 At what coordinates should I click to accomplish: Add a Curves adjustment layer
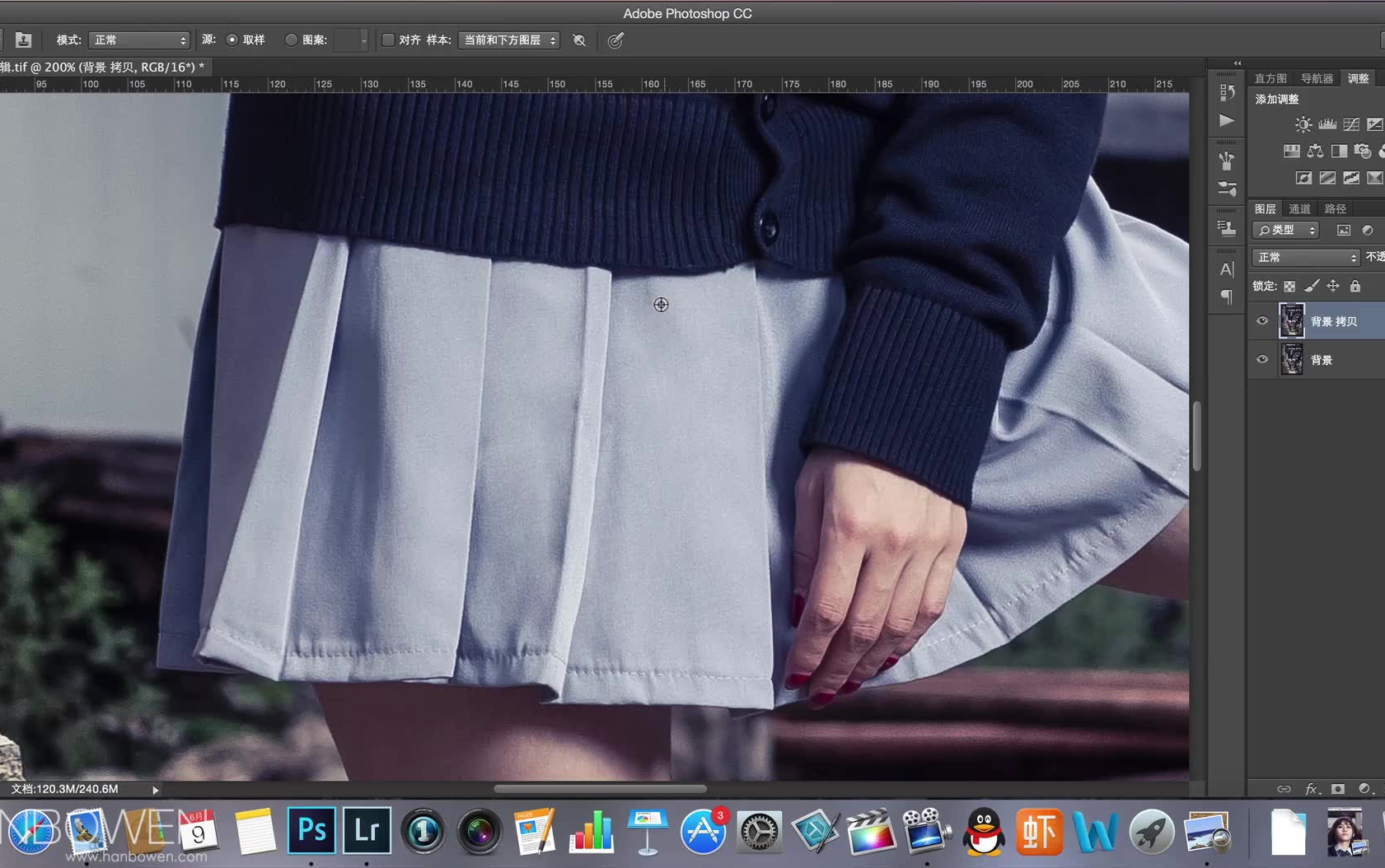pos(1351,124)
